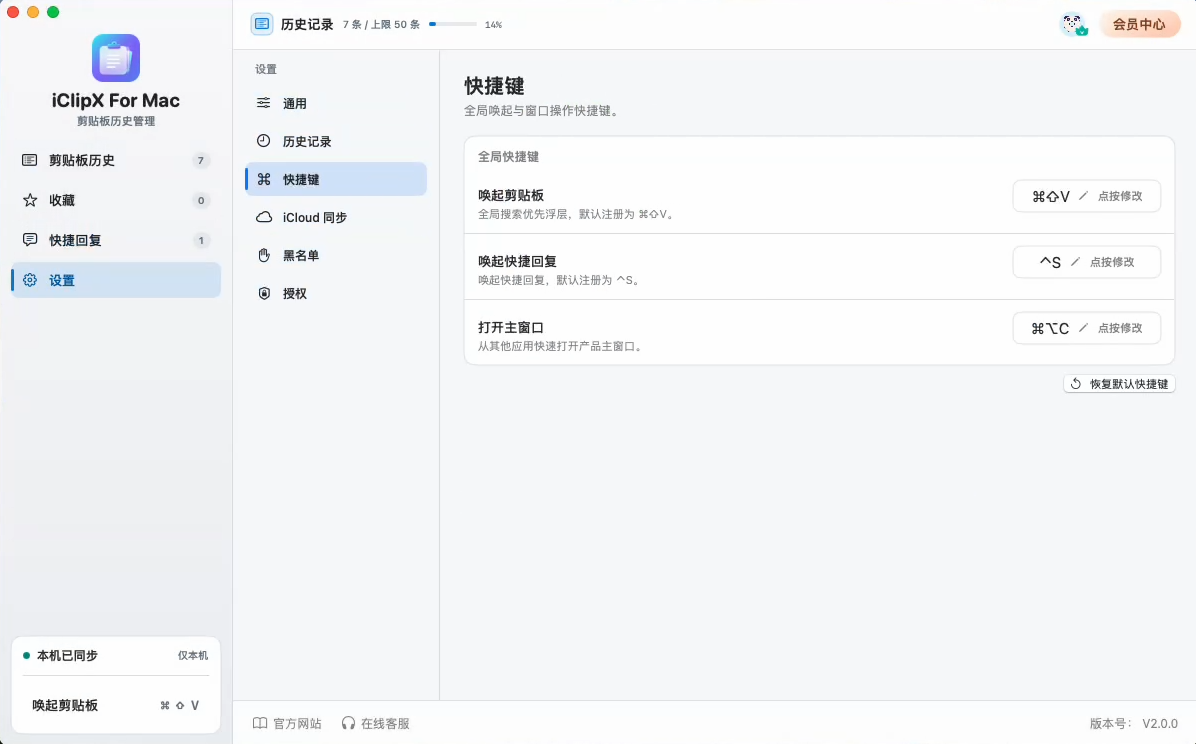This screenshot has width=1196, height=744.
Task: Click the 黑名单 hand icon
Action: [264, 256]
